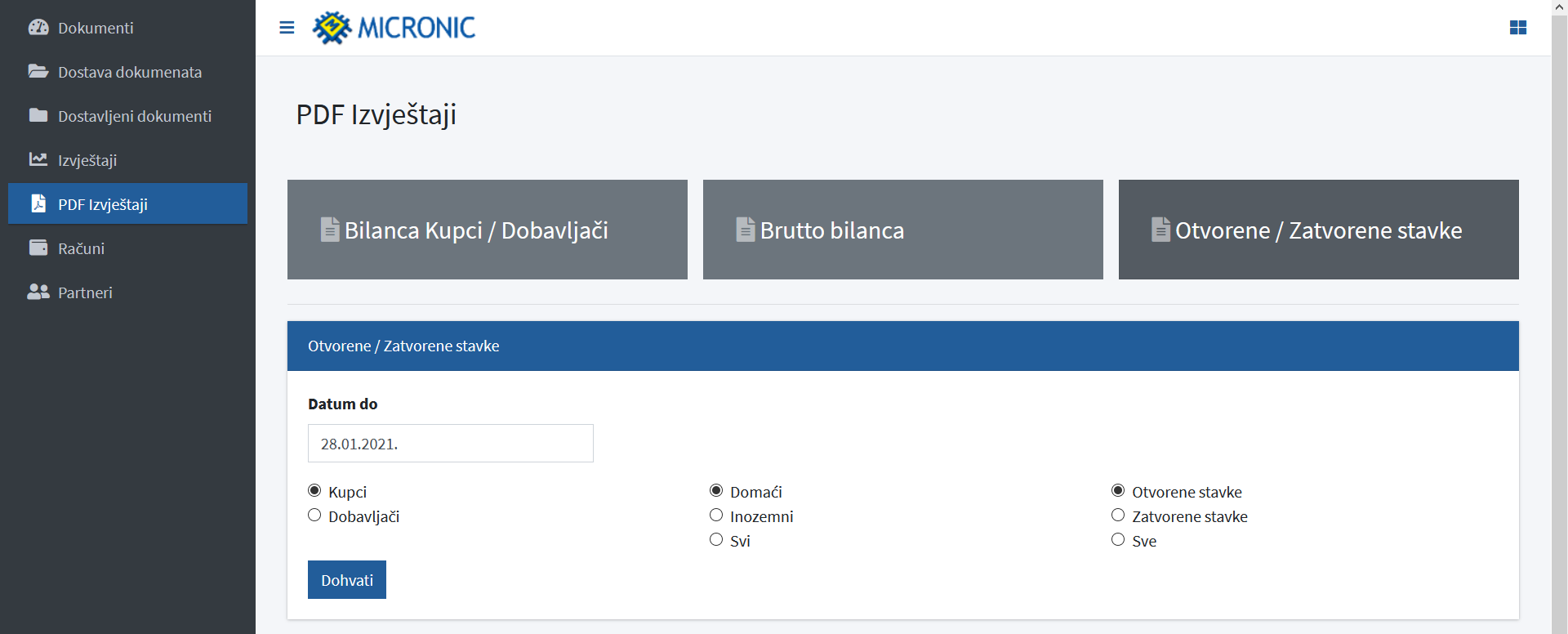
Task: Open the Brutto bilanca tile
Action: coord(903,230)
